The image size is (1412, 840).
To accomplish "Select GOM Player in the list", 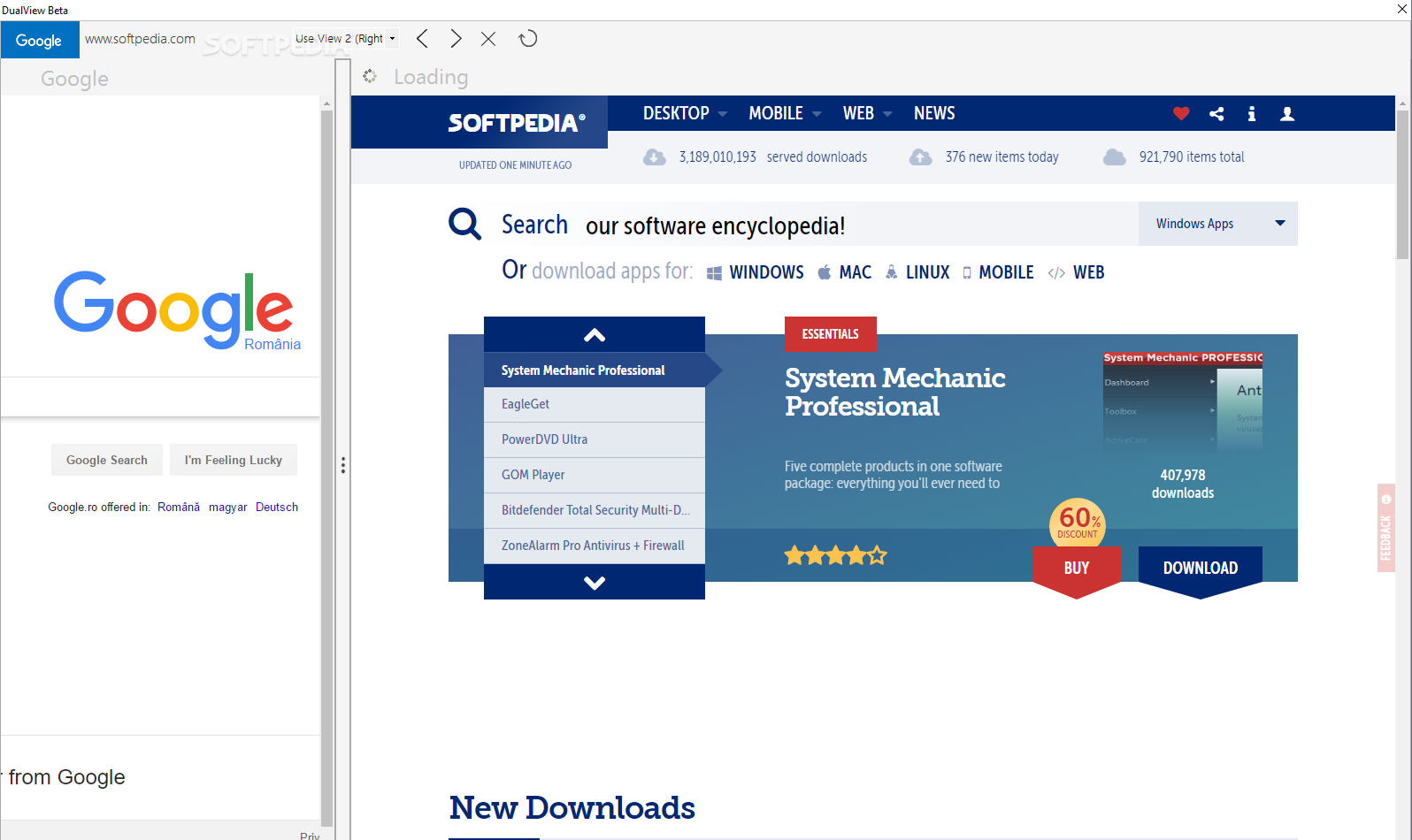I will tap(595, 475).
